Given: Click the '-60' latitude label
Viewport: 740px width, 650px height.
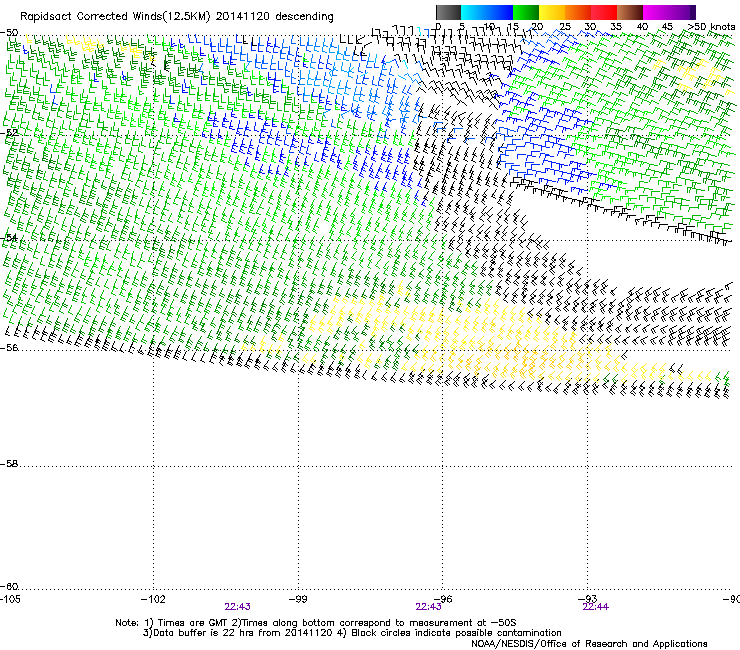Looking at the screenshot, I should [x=9, y=586].
